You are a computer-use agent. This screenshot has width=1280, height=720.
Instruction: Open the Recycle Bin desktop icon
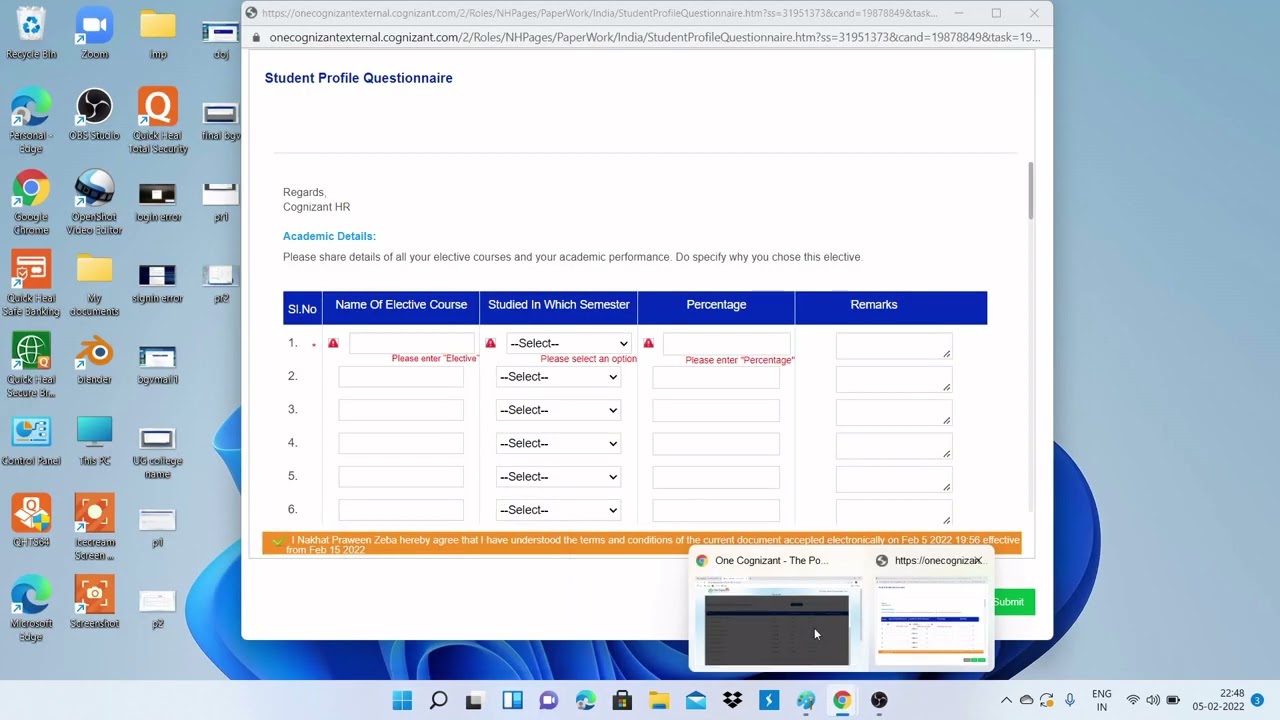click(x=31, y=33)
